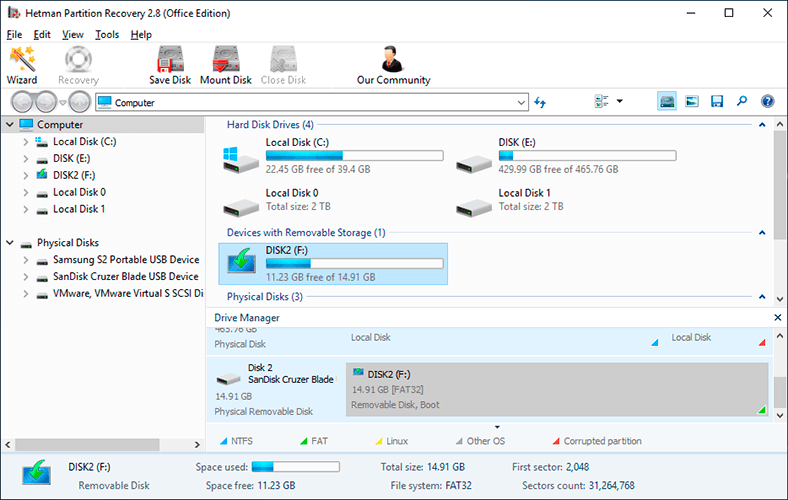Click the Corrupted partition legend entry
The width and height of the screenshot is (788, 500).
pyautogui.click(x=597, y=441)
